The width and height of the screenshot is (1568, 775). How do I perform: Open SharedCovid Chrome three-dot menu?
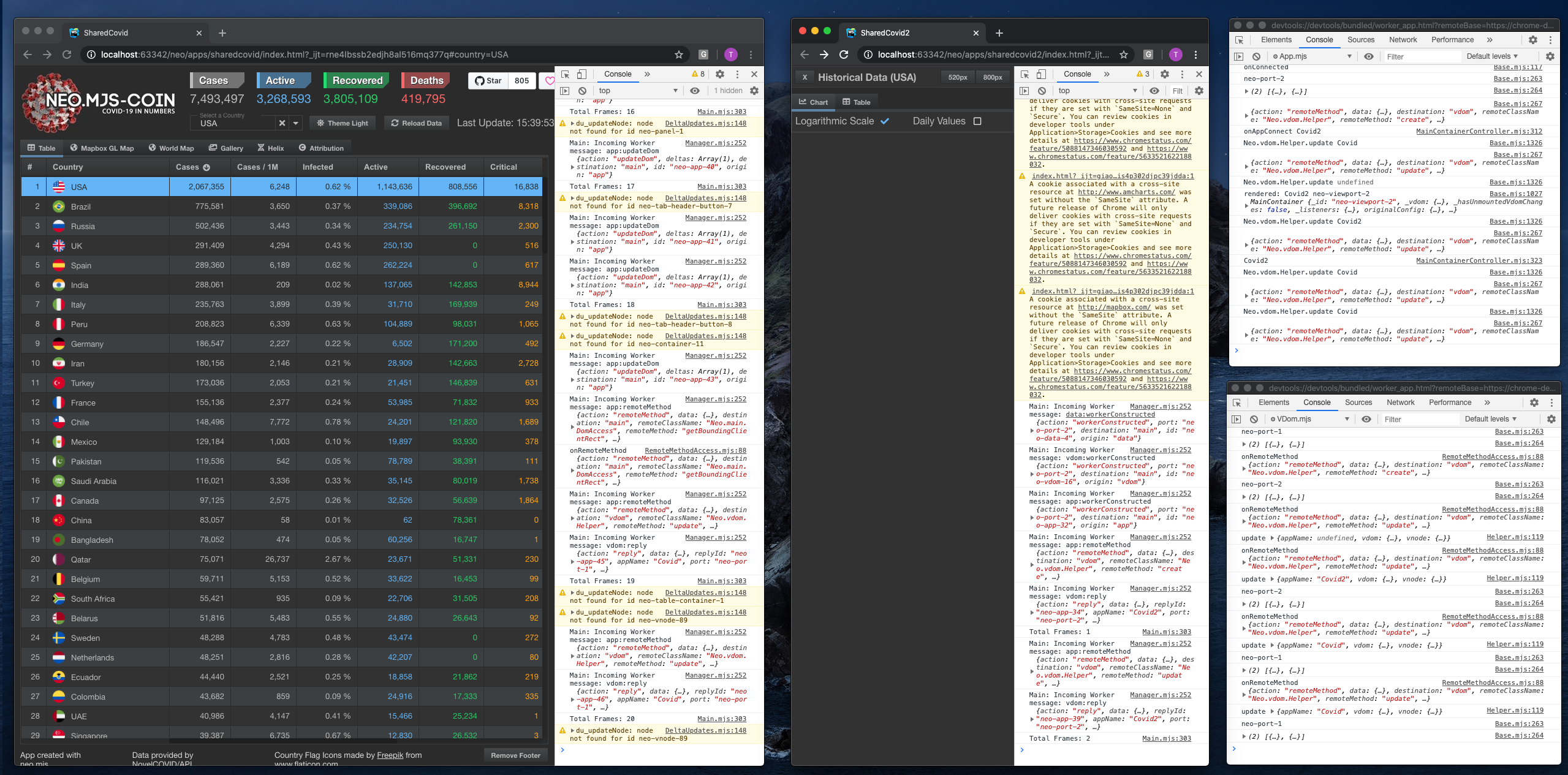(751, 55)
